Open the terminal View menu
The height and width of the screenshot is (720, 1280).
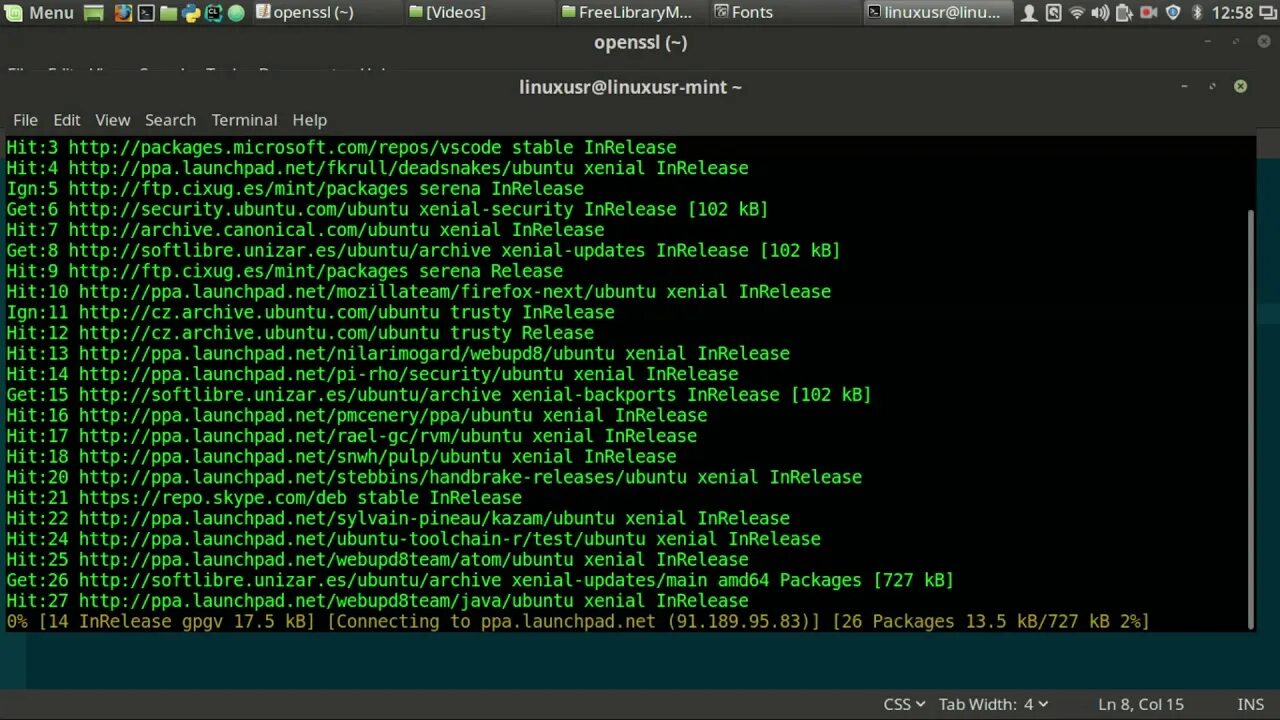113,119
